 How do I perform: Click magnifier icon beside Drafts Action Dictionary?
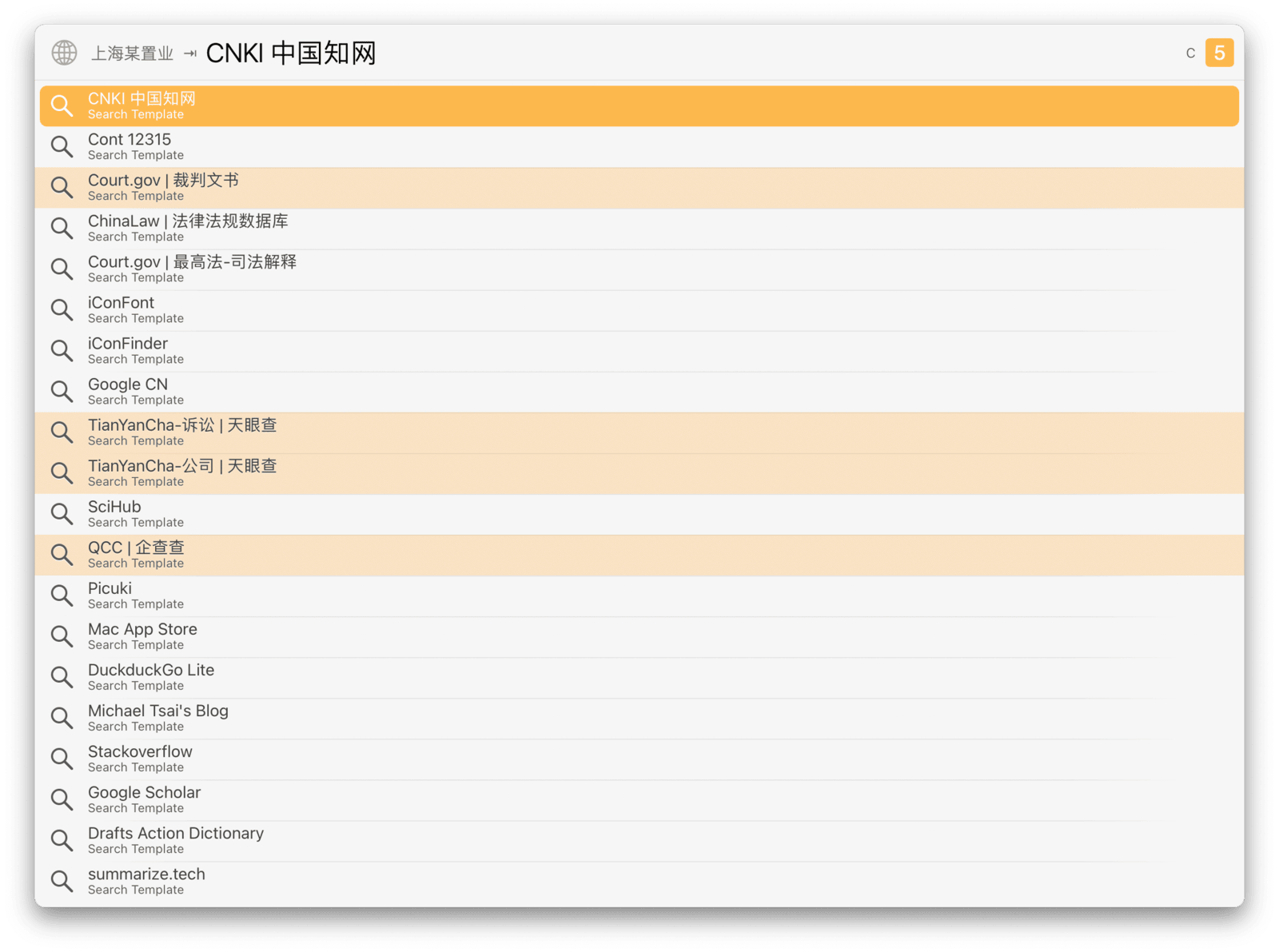click(x=62, y=839)
